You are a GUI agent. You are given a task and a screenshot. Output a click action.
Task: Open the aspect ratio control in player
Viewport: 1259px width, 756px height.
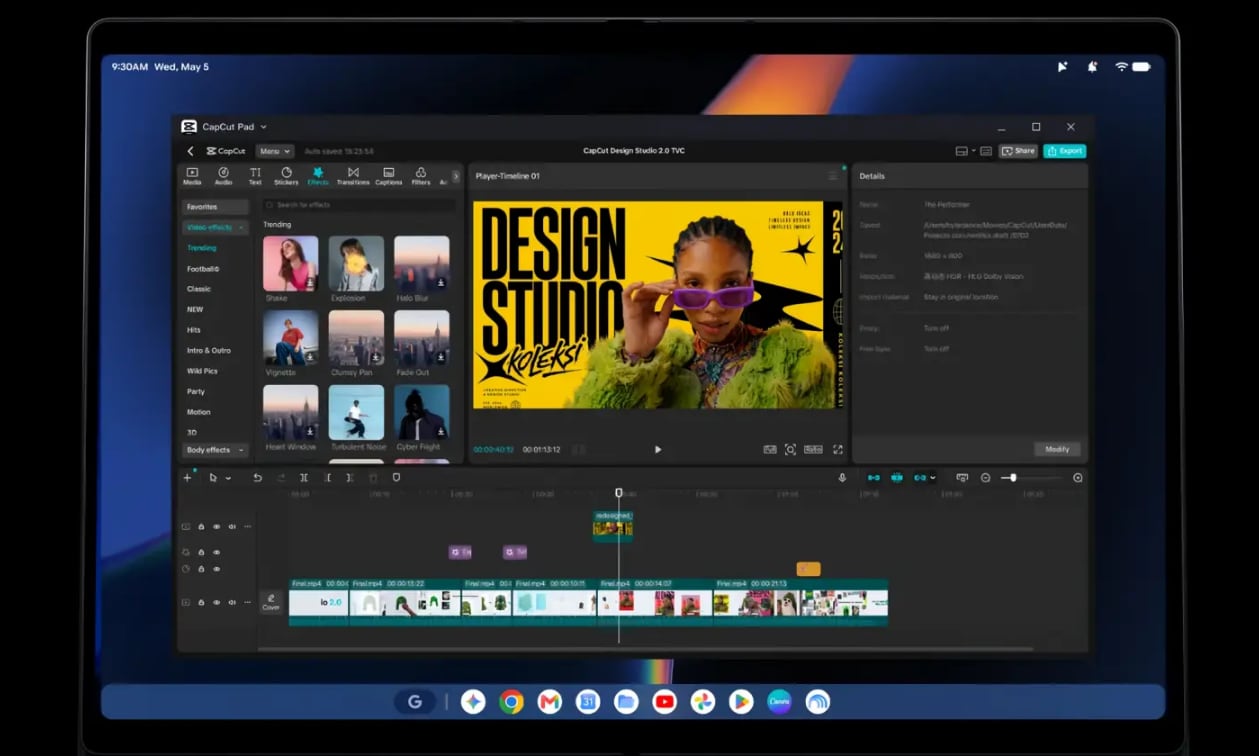(x=813, y=450)
